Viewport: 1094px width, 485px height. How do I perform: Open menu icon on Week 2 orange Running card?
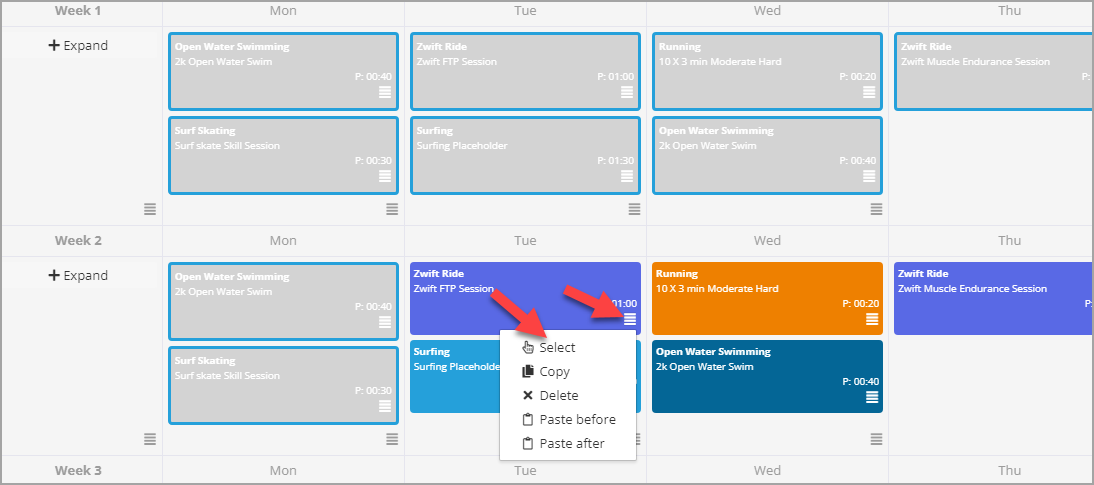tap(871, 319)
